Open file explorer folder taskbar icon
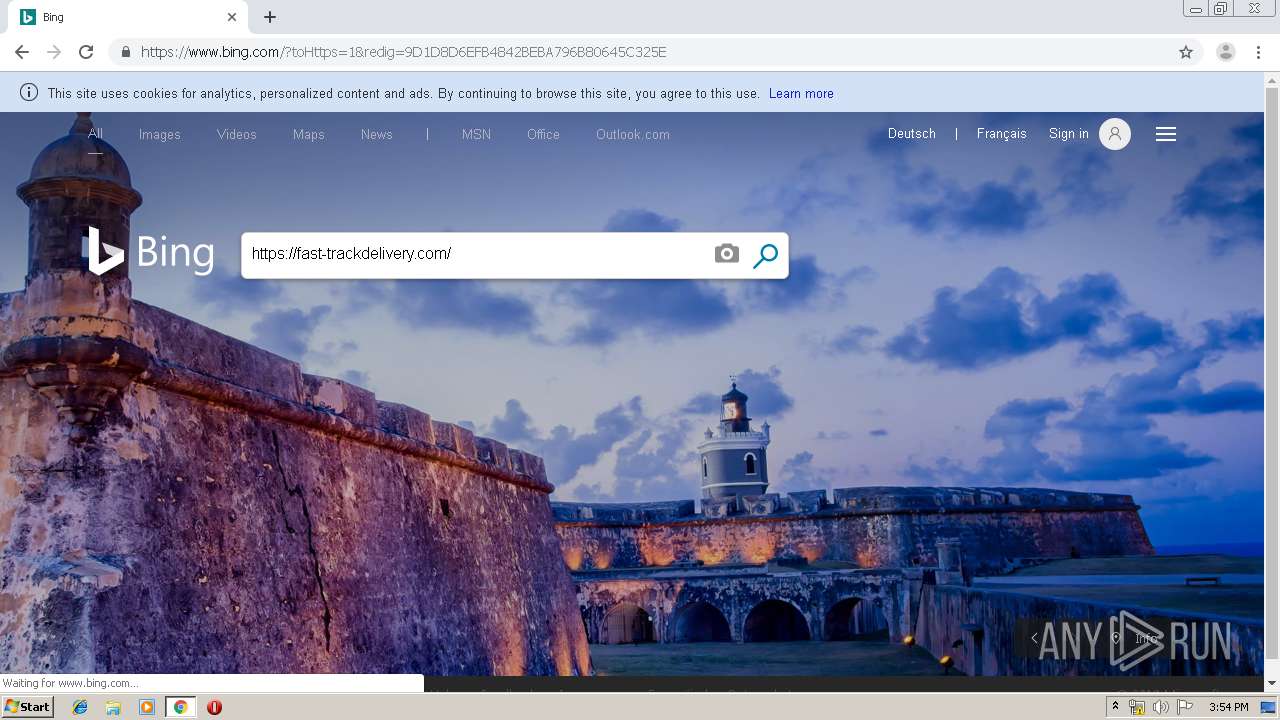This screenshot has height=720, width=1280. coord(113,707)
